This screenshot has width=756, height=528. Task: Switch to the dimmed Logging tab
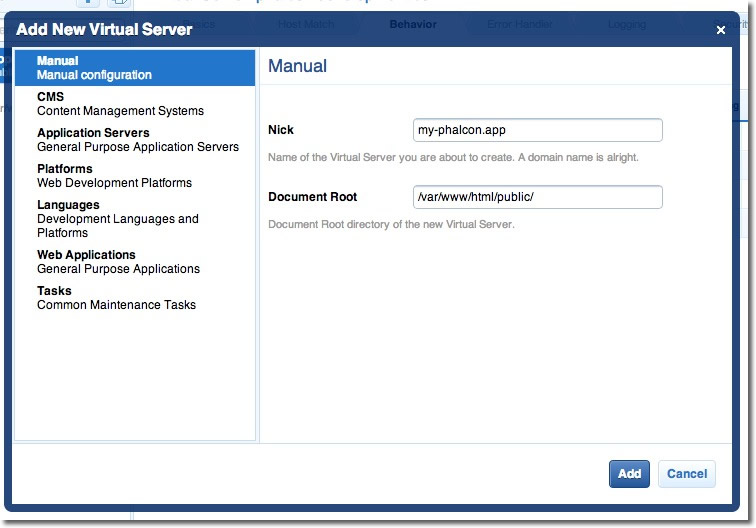(x=626, y=24)
